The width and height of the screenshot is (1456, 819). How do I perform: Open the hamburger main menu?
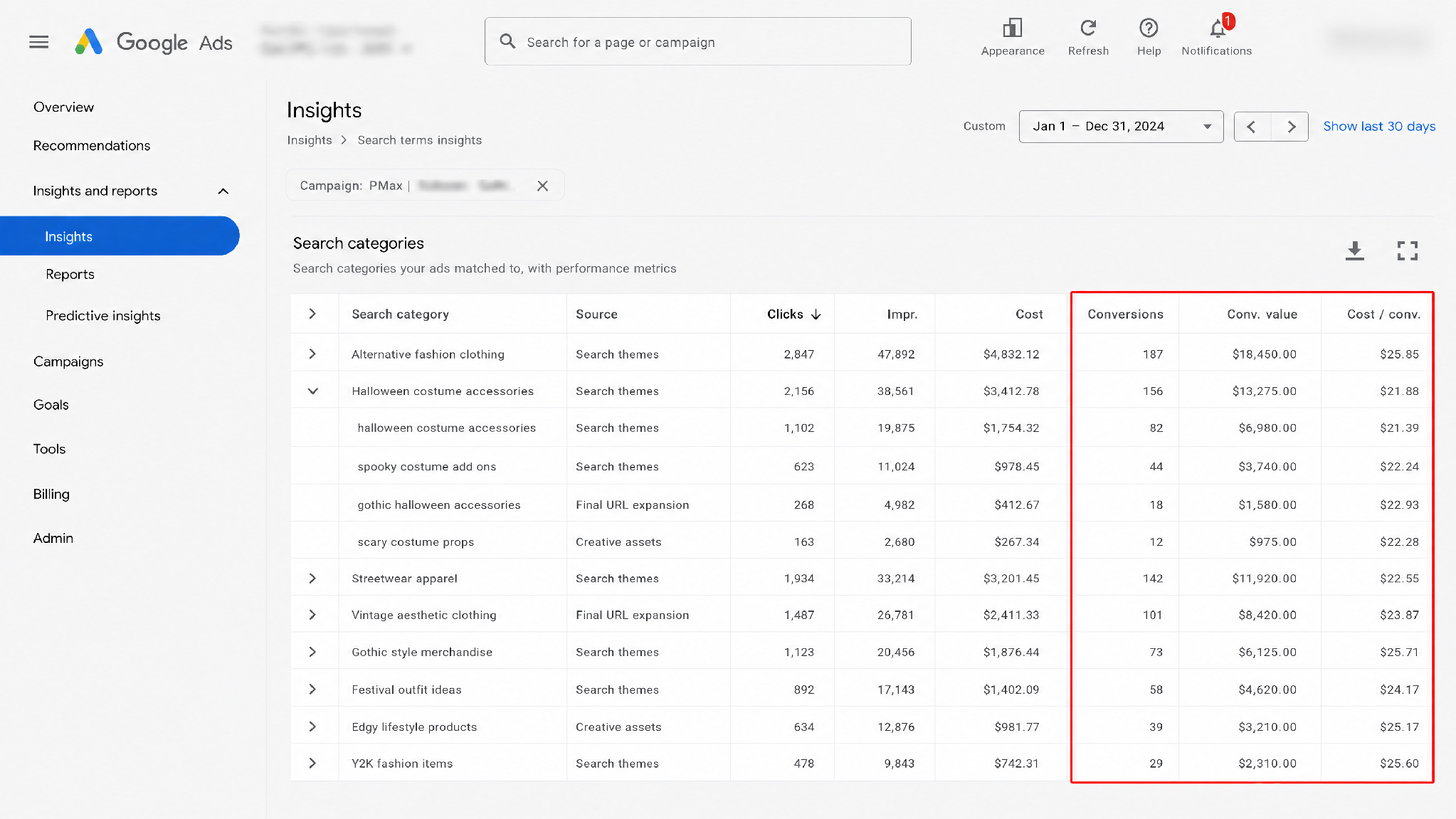(x=39, y=42)
